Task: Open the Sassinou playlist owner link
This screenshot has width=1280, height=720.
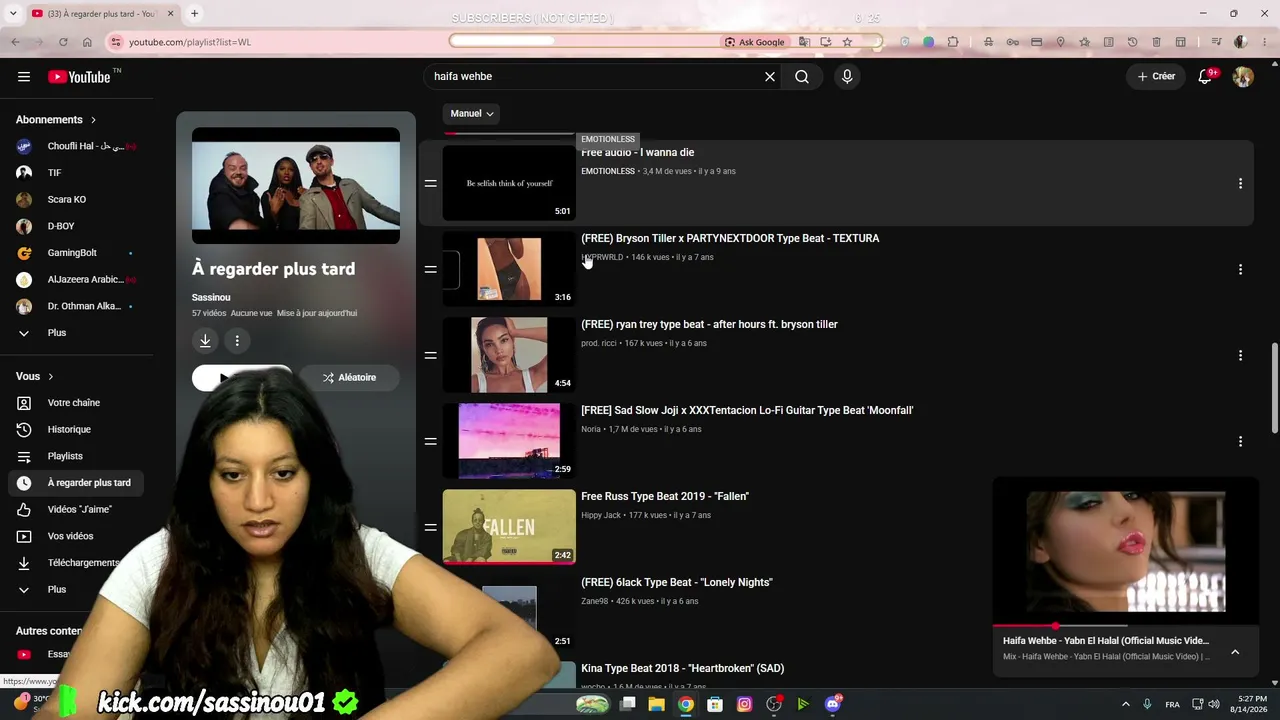Action: 211,298
